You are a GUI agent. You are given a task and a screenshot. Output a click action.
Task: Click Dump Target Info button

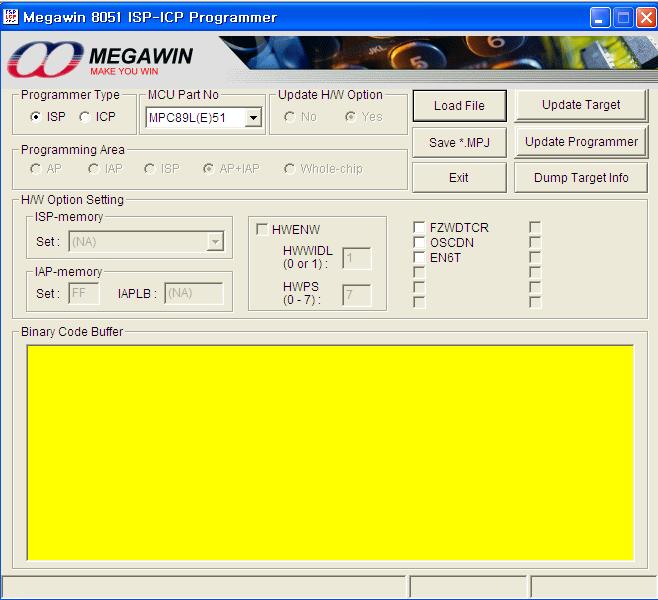(x=581, y=178)
